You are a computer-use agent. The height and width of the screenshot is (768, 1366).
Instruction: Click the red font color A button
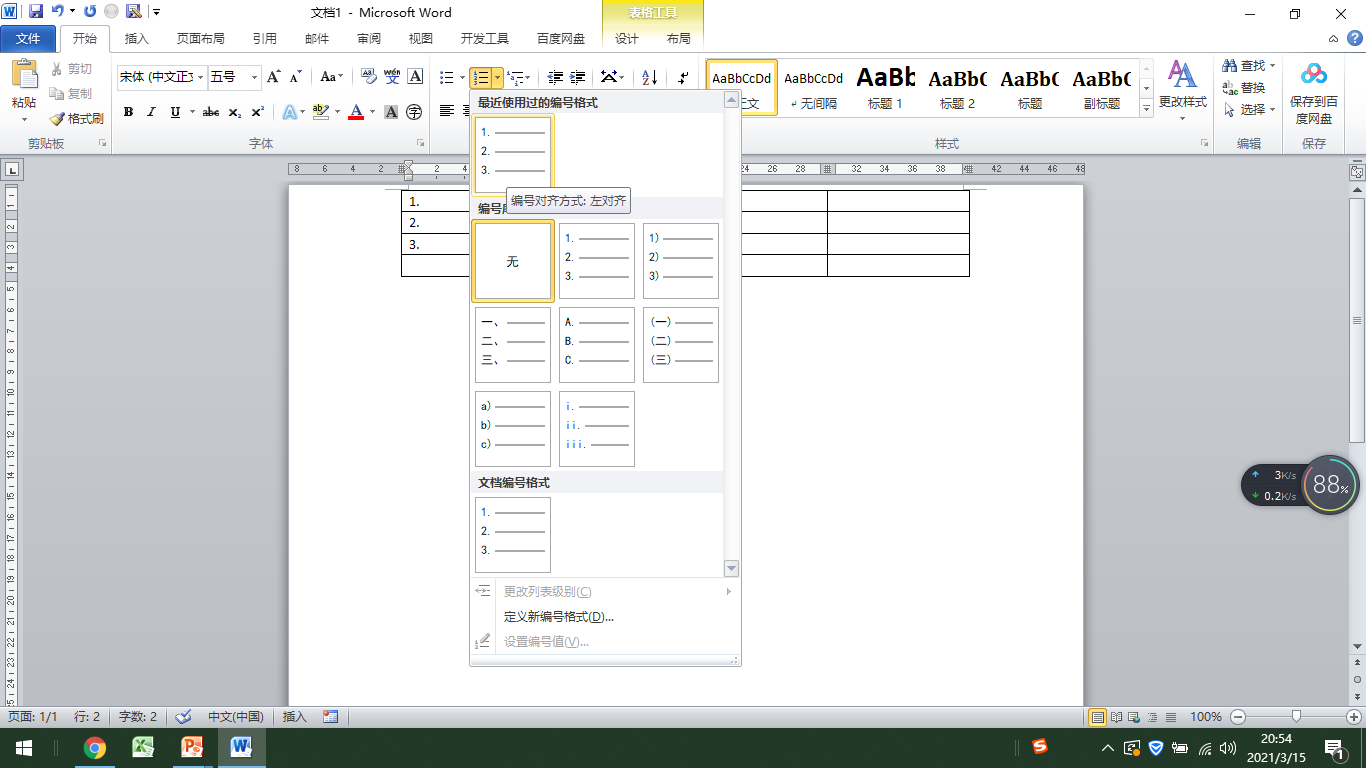(x=356, y=112)
